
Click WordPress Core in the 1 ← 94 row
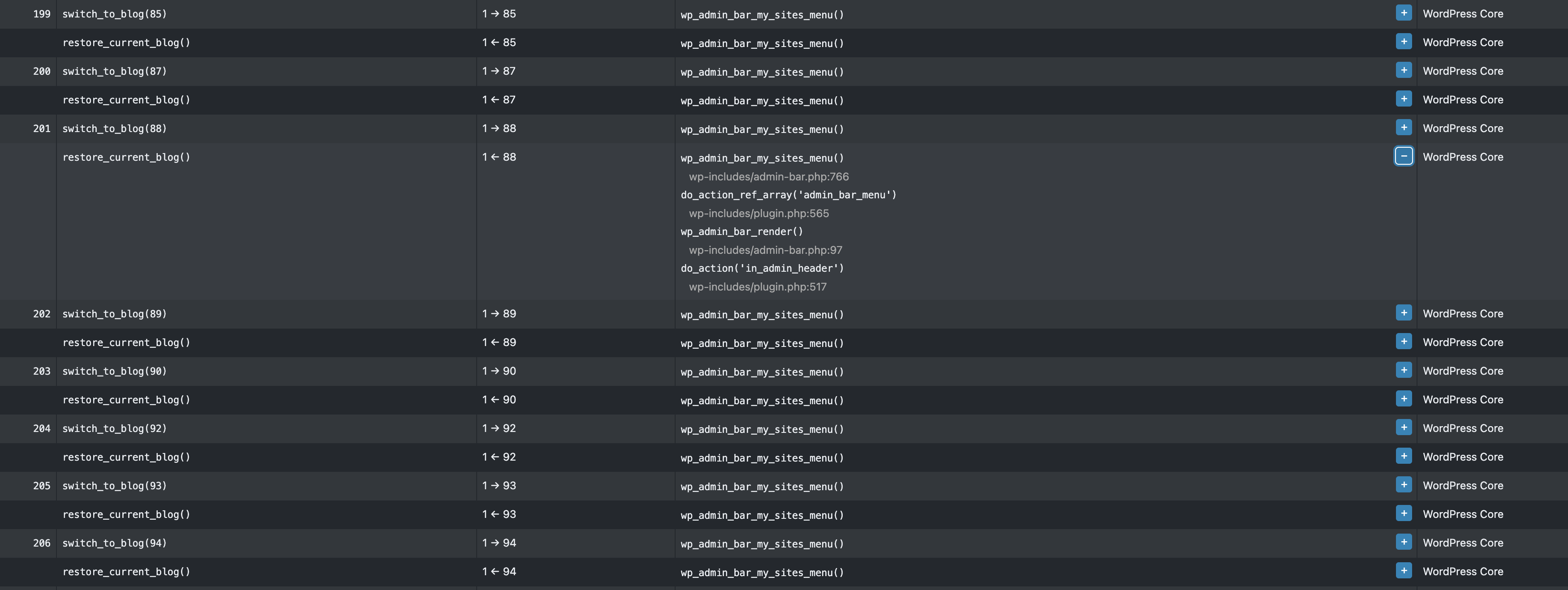point(1463,571)
